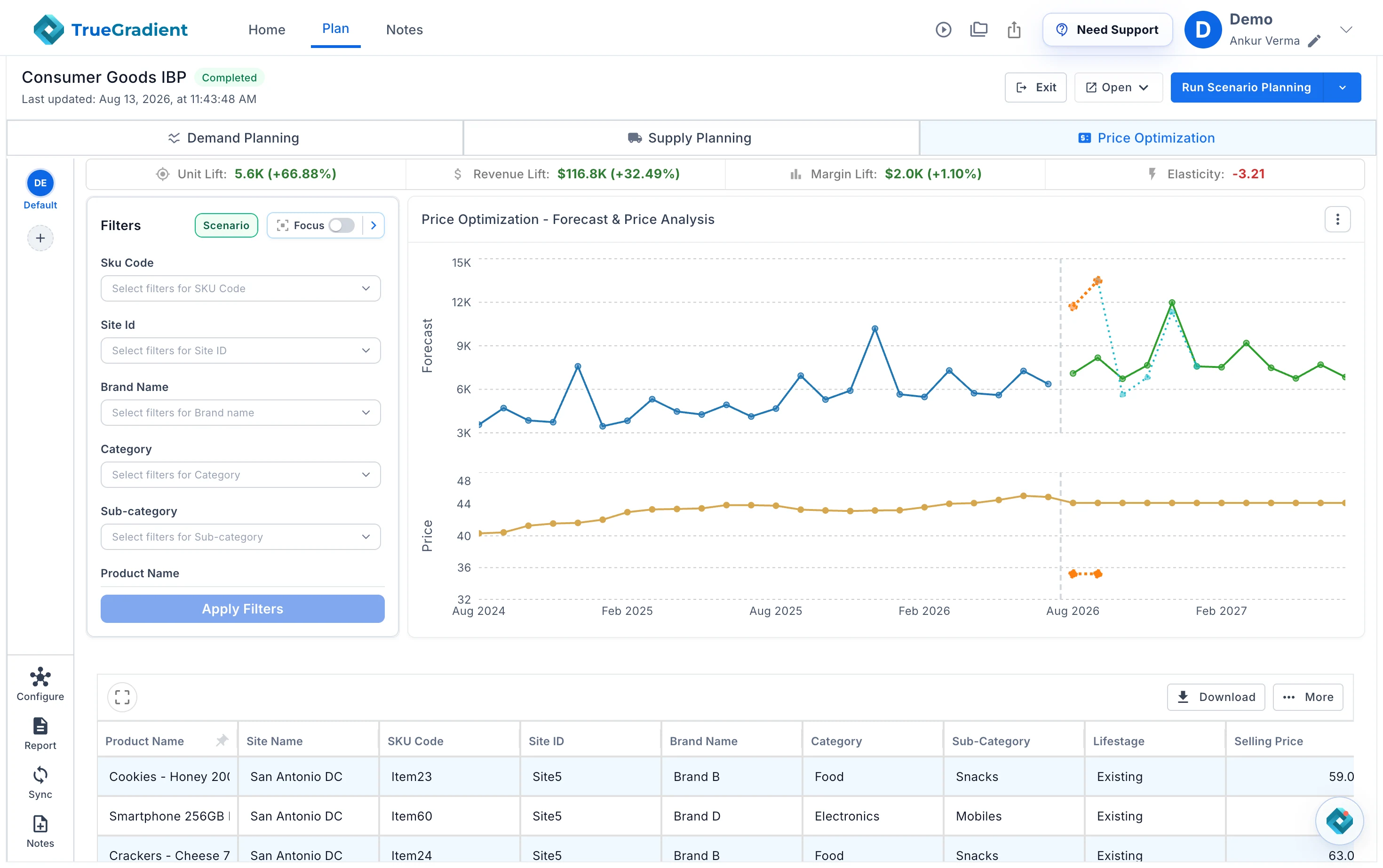1383x868 pixels.
Task: Open the Category filter dropdown
Action: 240,475
